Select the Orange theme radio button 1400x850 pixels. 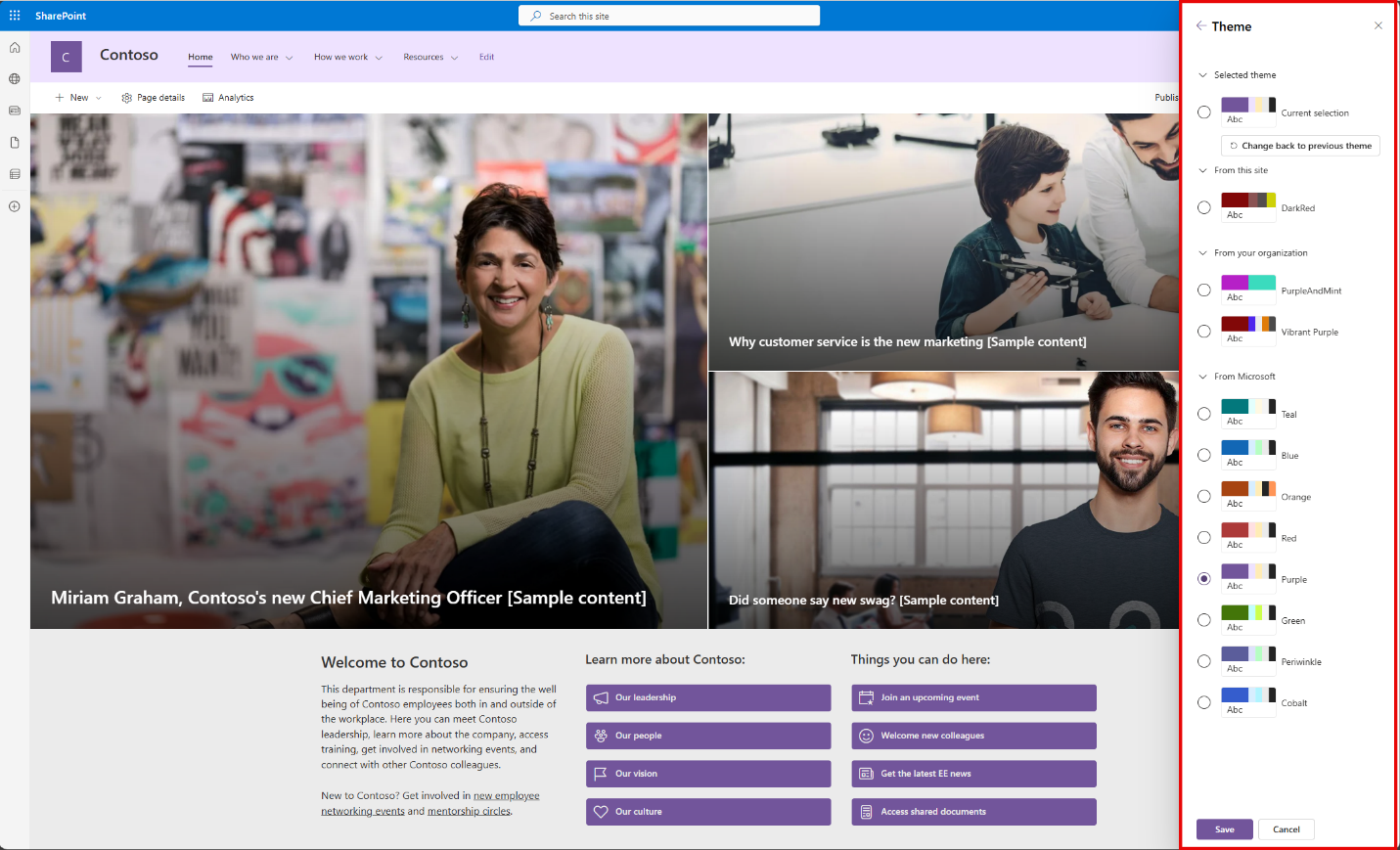point(1204,496)
